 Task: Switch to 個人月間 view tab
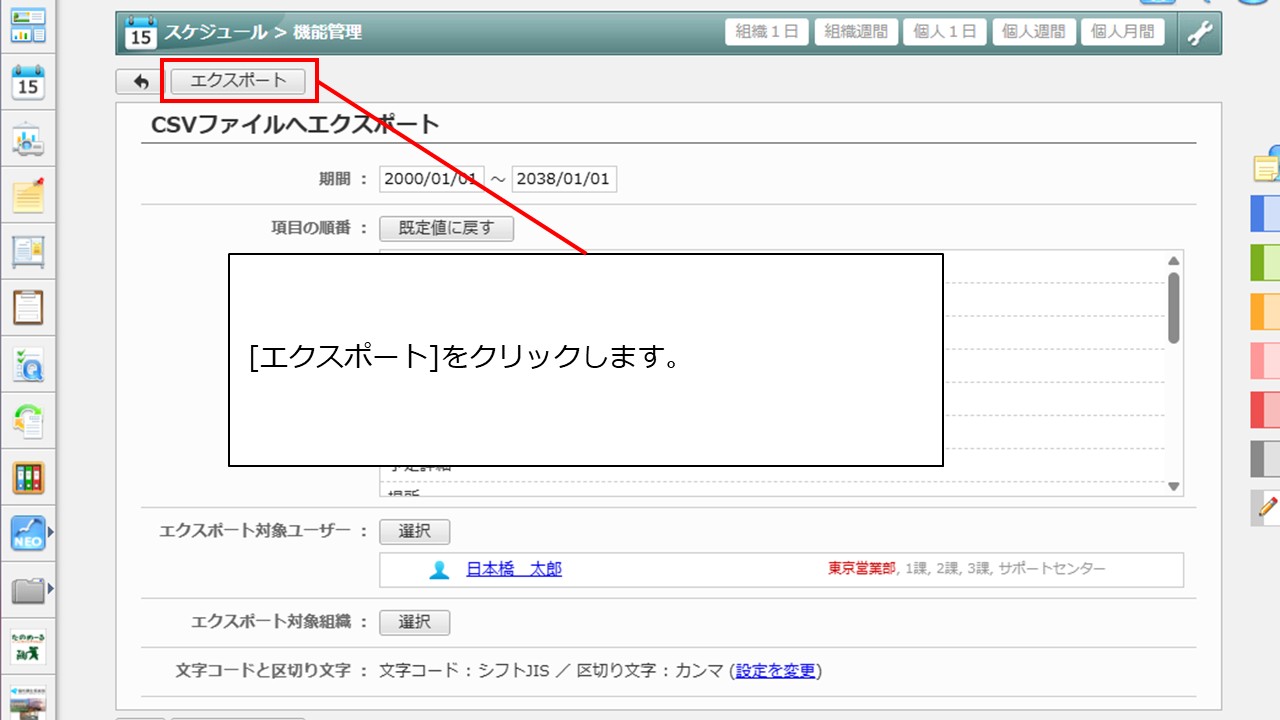point(1122,32)
